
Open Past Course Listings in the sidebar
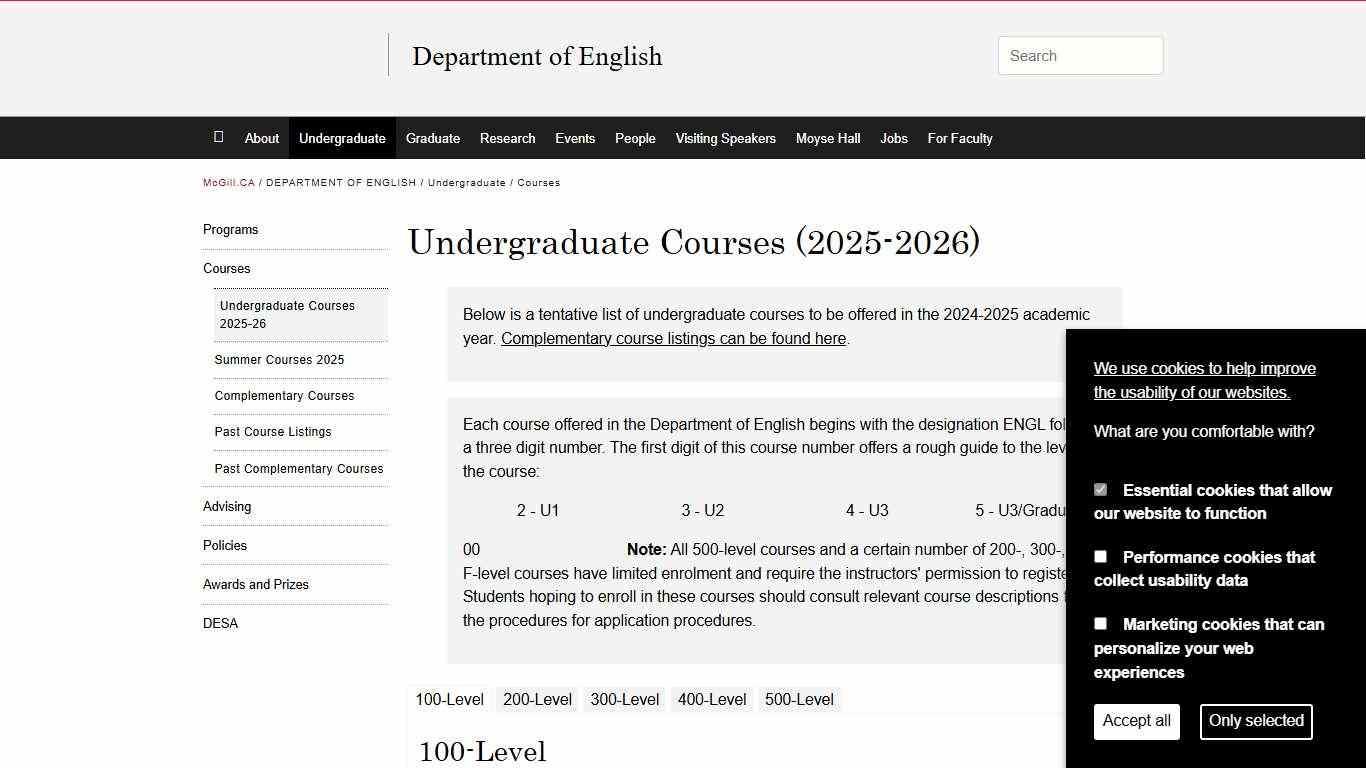[273, 431]
